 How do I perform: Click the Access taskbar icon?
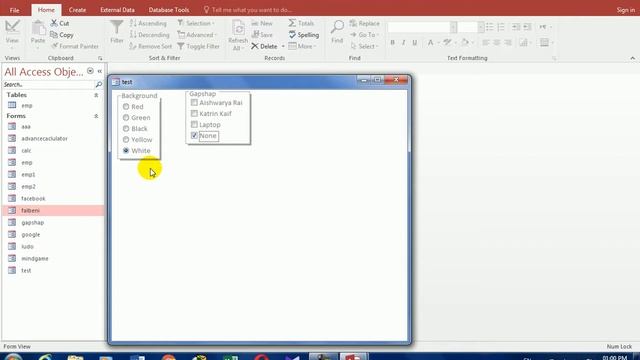[353, 357]
